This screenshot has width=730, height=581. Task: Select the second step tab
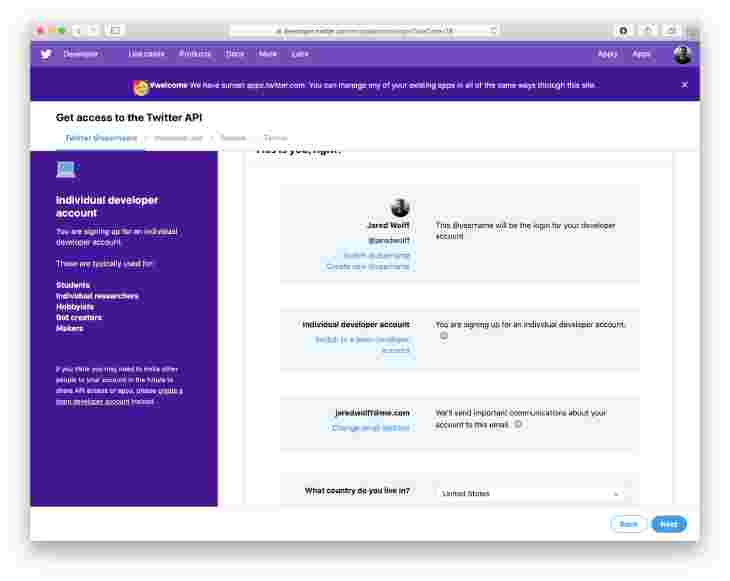[178, 138]
